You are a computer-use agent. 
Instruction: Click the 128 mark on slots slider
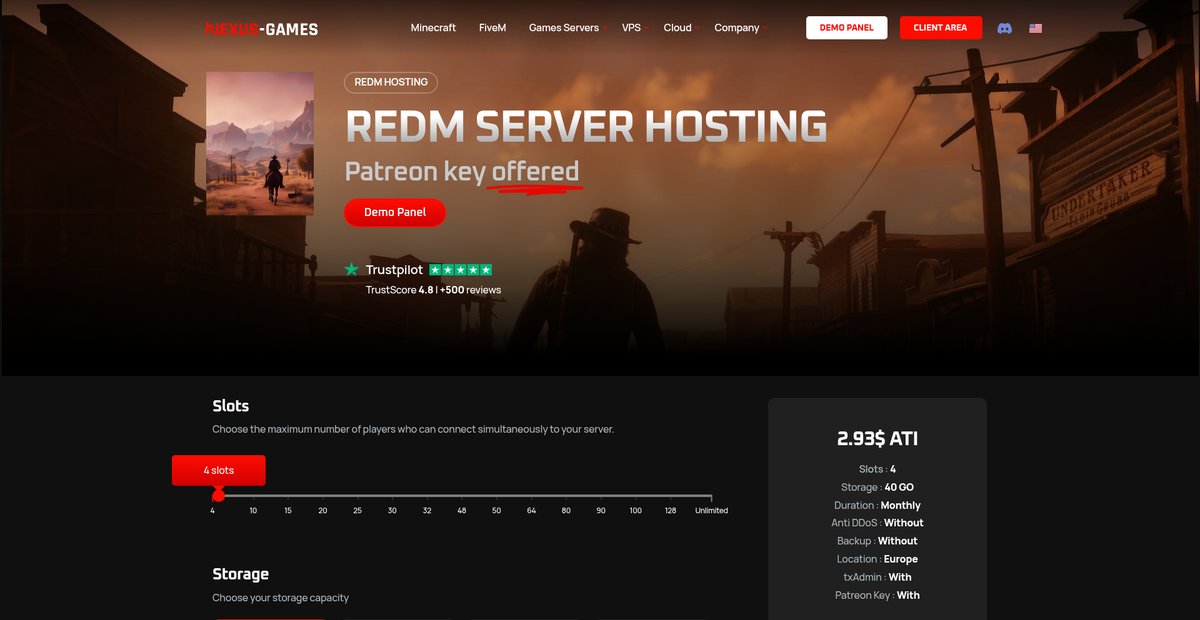point(670,510)
